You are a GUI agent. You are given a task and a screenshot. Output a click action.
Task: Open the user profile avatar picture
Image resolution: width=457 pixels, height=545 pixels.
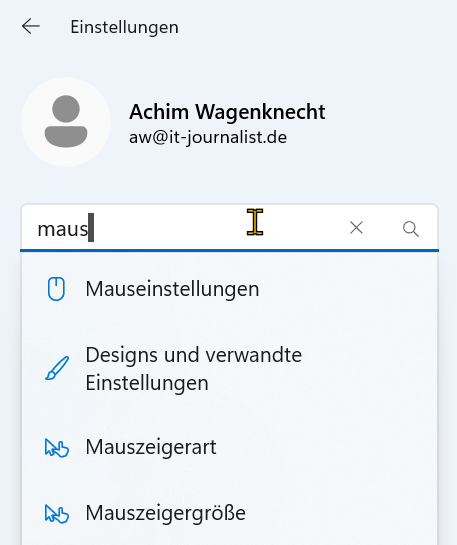click(x=66, y=122)
